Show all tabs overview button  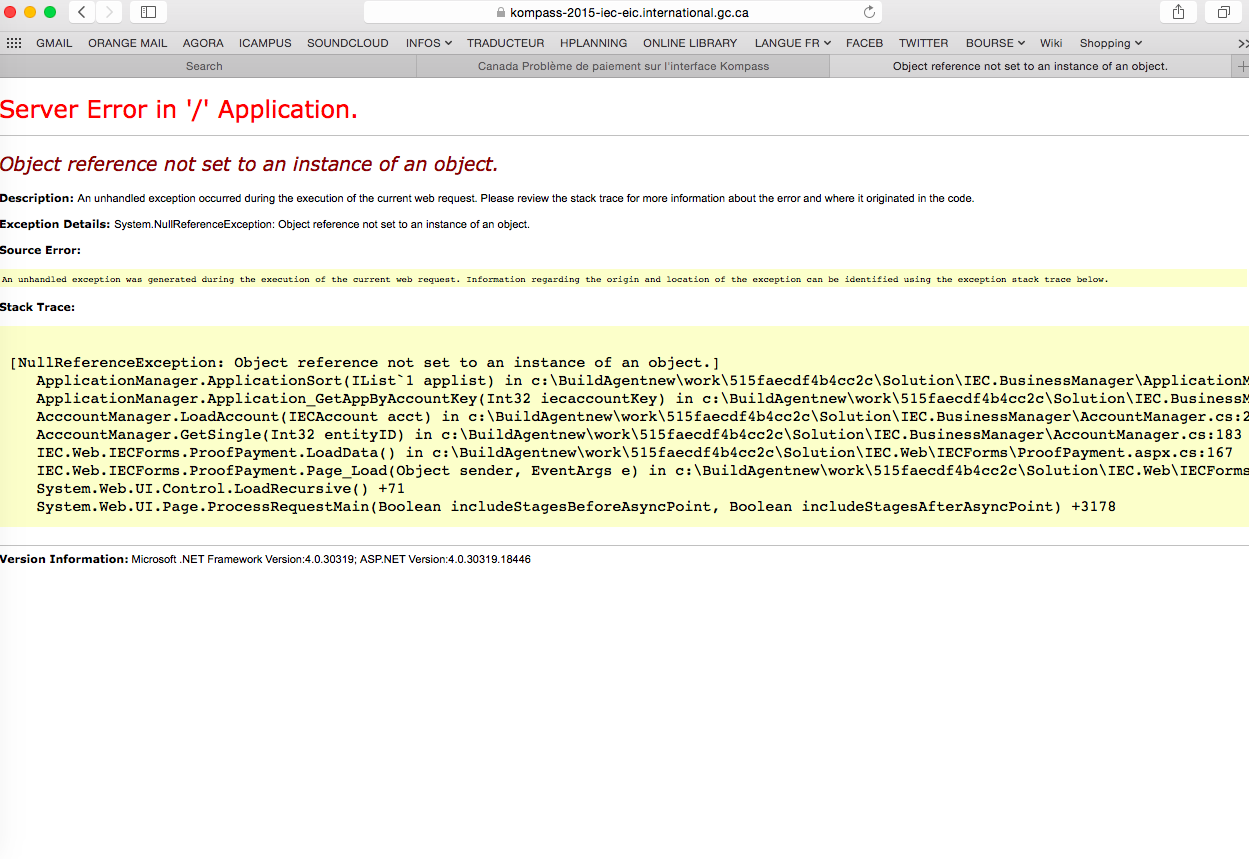(x=1223, y=12)
